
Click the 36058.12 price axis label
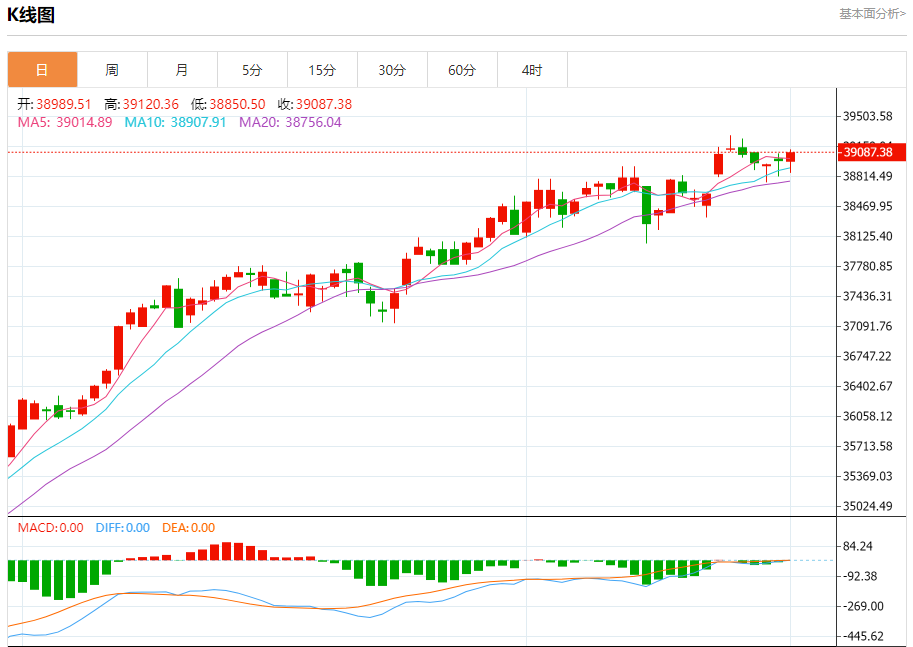868,416
